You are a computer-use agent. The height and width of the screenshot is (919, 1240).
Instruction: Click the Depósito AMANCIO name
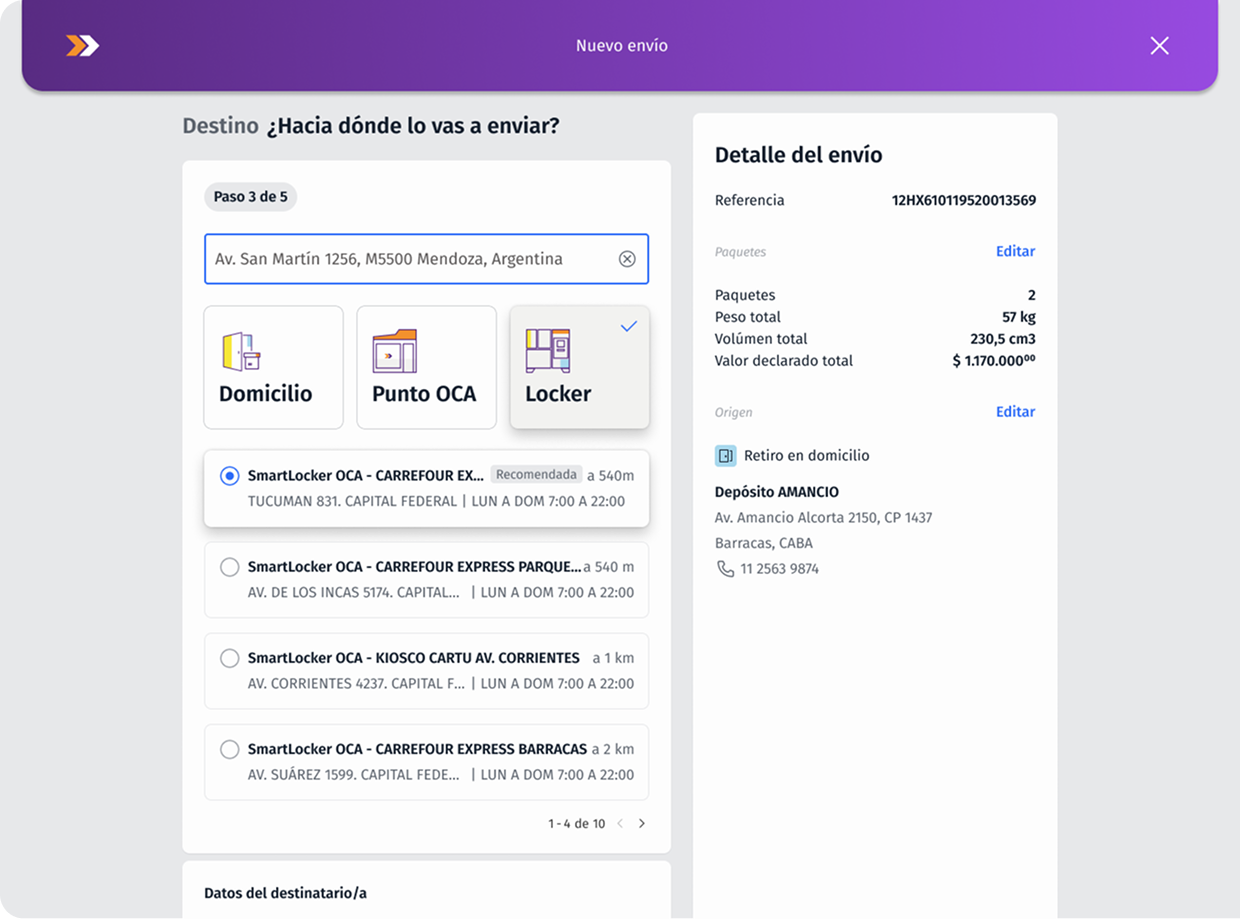click(x=777, y=492)
